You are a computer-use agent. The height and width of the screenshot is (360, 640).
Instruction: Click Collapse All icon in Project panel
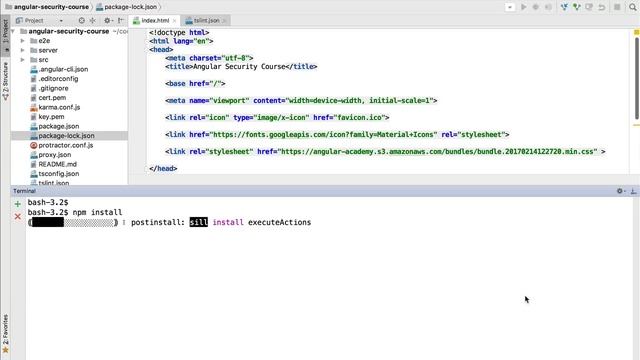(93, 20)
